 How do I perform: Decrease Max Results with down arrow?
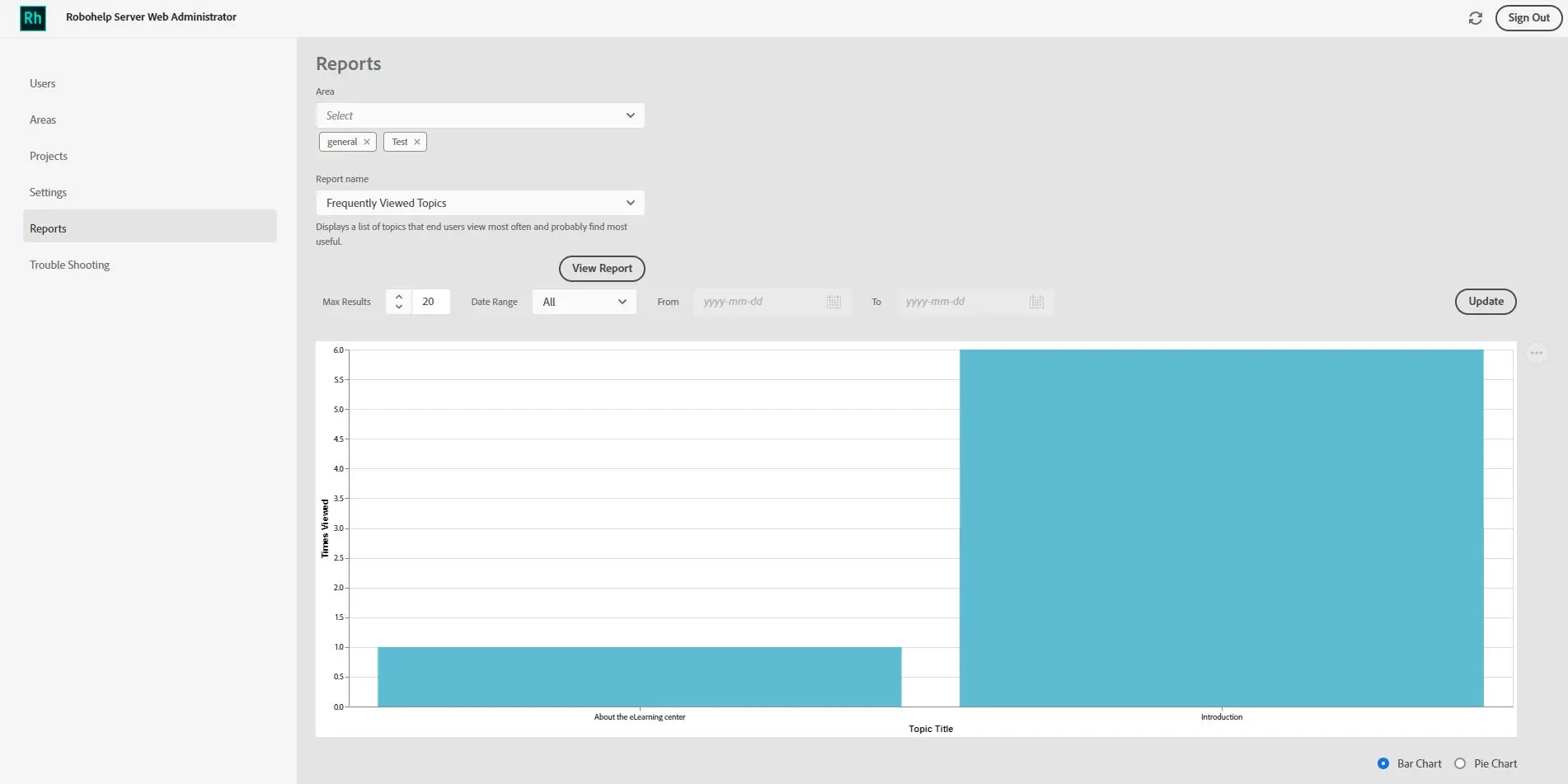[x=399, y=307]
